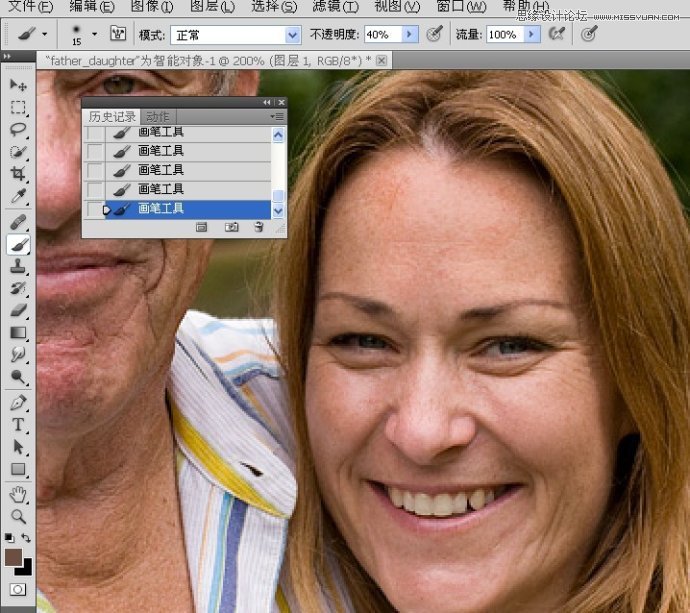Select the Crop tool

tap(18, 174)
